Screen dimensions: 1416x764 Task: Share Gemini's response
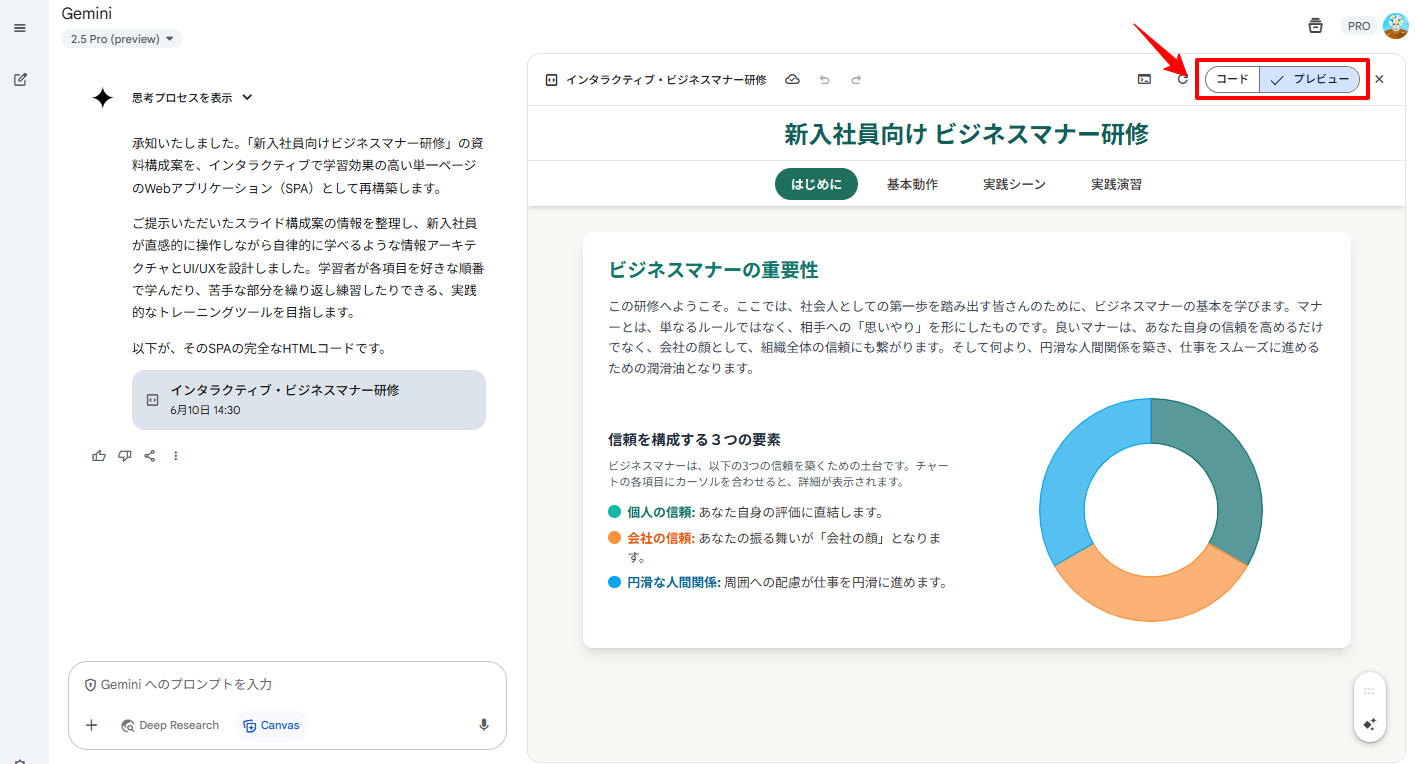point(150,455)
